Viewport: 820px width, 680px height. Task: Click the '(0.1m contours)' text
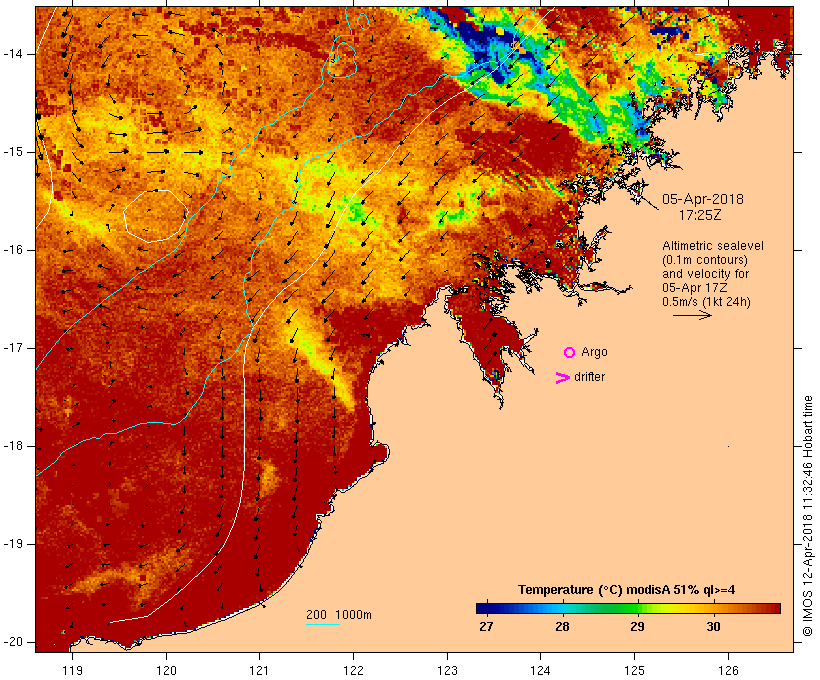704,260
